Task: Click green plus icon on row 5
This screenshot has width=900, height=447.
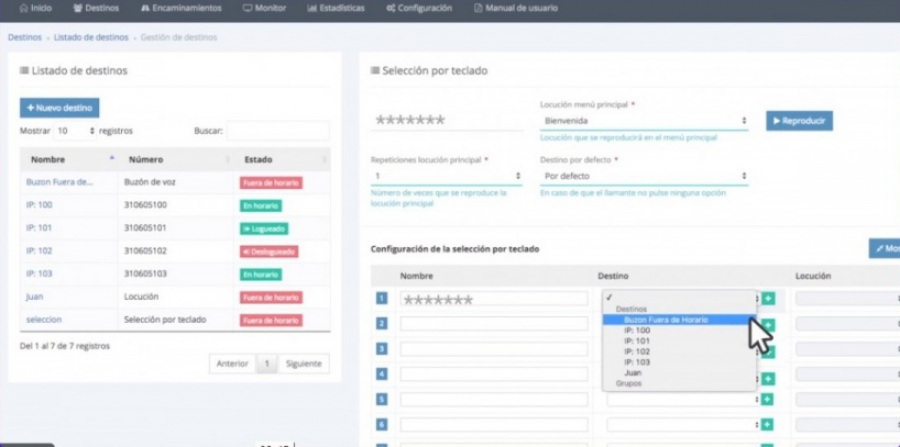Action: (768, 399)
